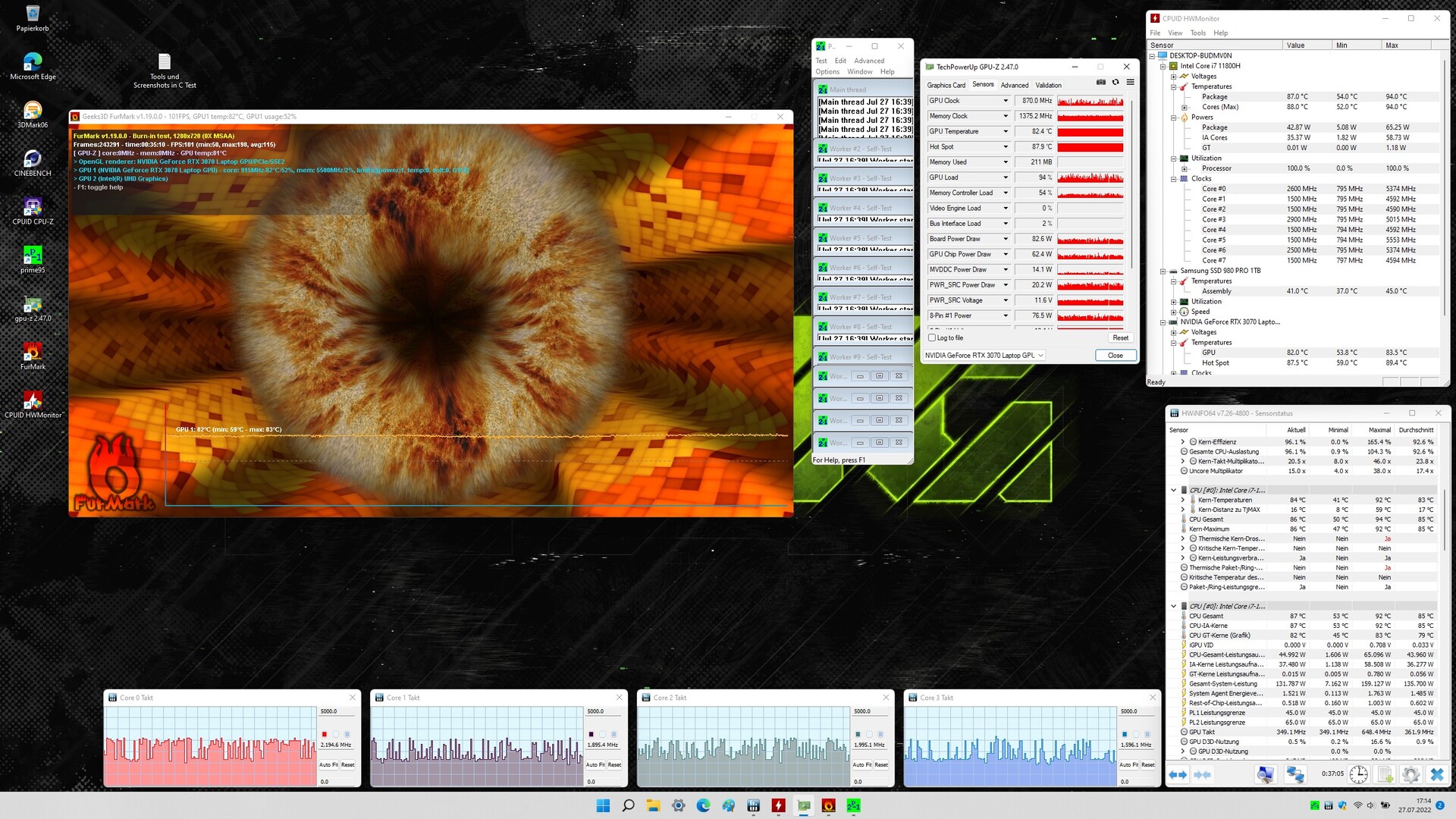Switch to the Graphics Card tab
The width and height of the screenshot is (1456, 819).
click(946, 85)
